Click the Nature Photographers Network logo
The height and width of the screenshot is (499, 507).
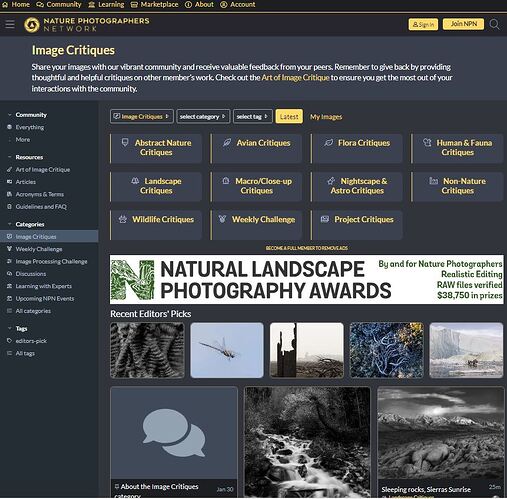point(87,25)
